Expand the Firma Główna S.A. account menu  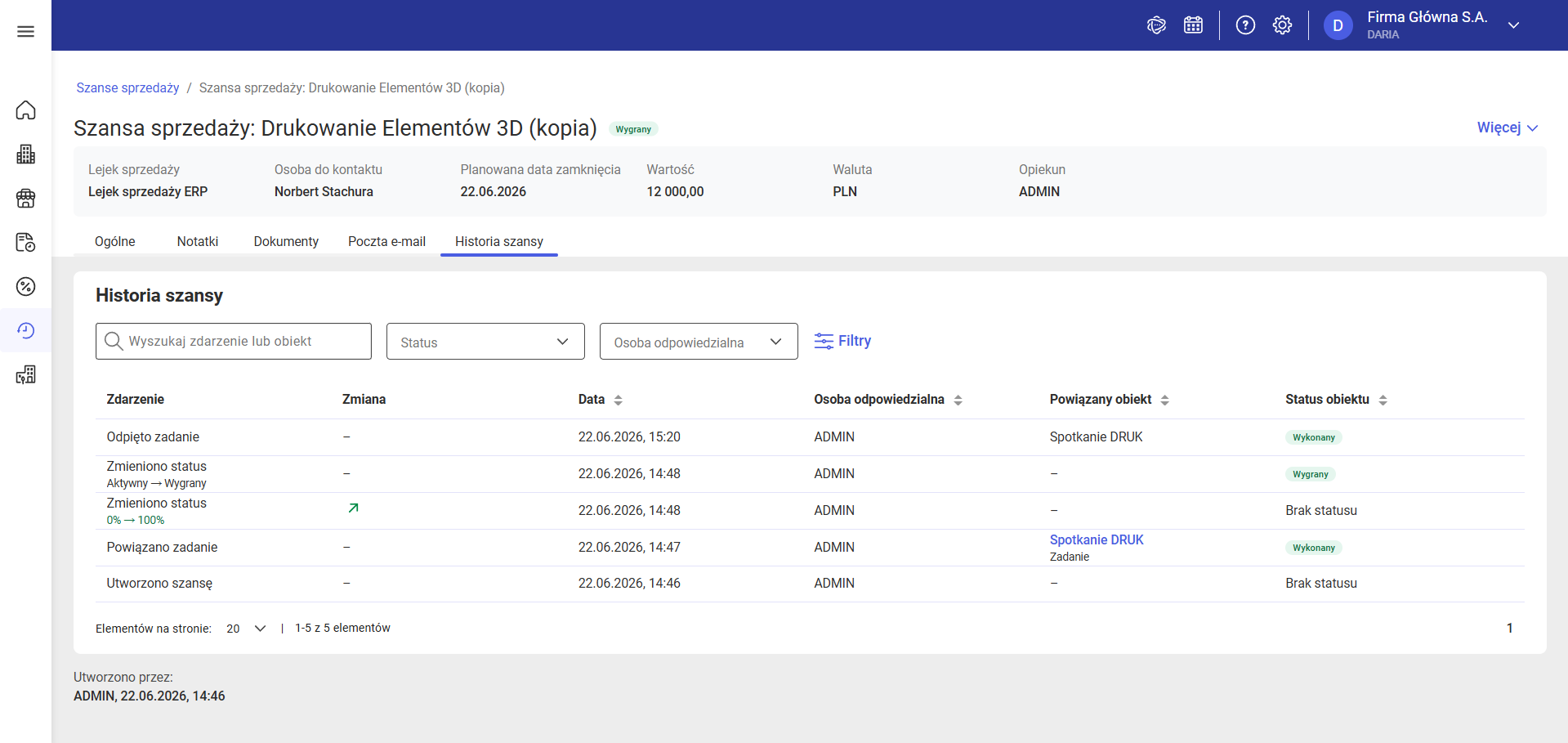(x=1512, y=25)
